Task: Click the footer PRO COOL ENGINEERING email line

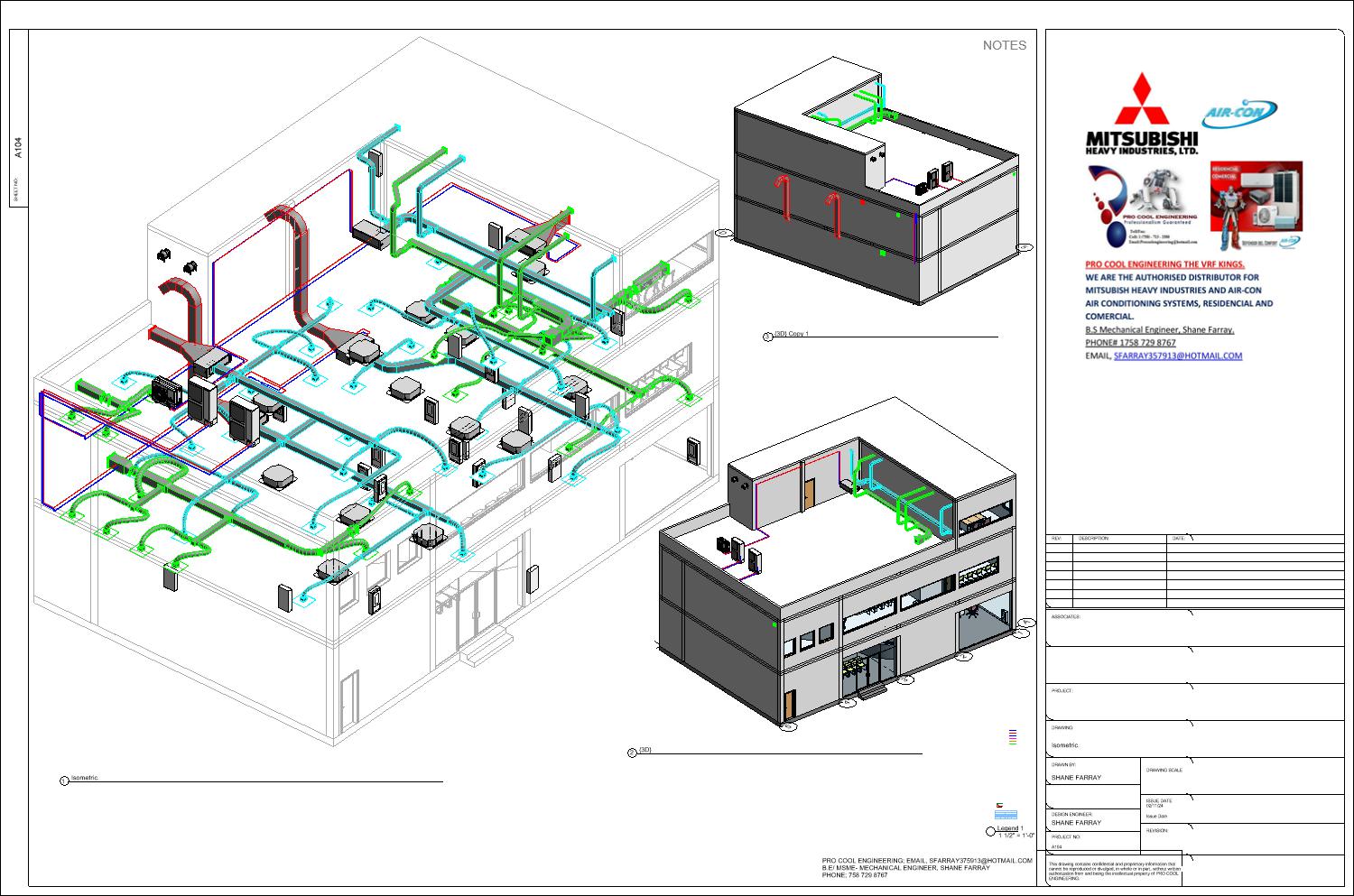Action: pyautogui.click(x=927, y=861)
